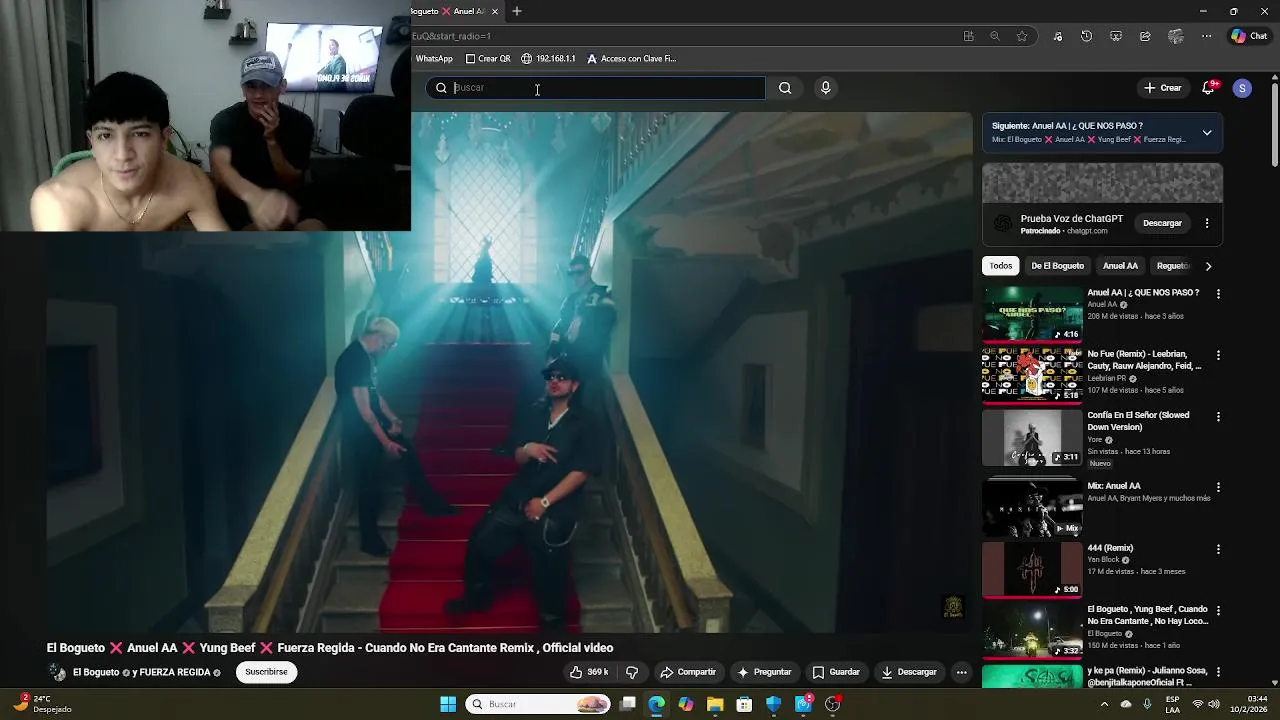Screen dimensions: 1280x720
Task: Open the 192.168.1.1 bookmark
Action: pos(548,59)
